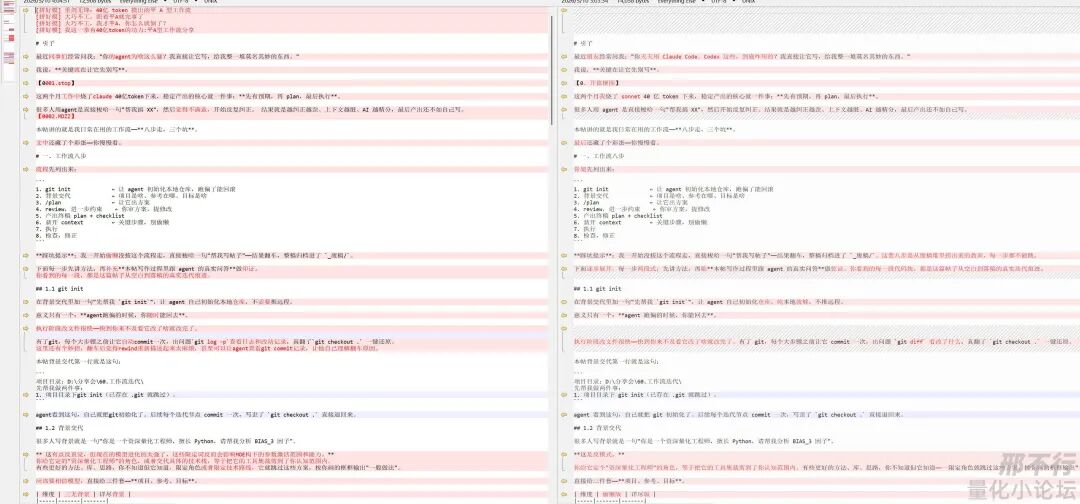Click '【0002.MD22】' marker line in left pane
1080x504 pixels.
pos(56,116)
